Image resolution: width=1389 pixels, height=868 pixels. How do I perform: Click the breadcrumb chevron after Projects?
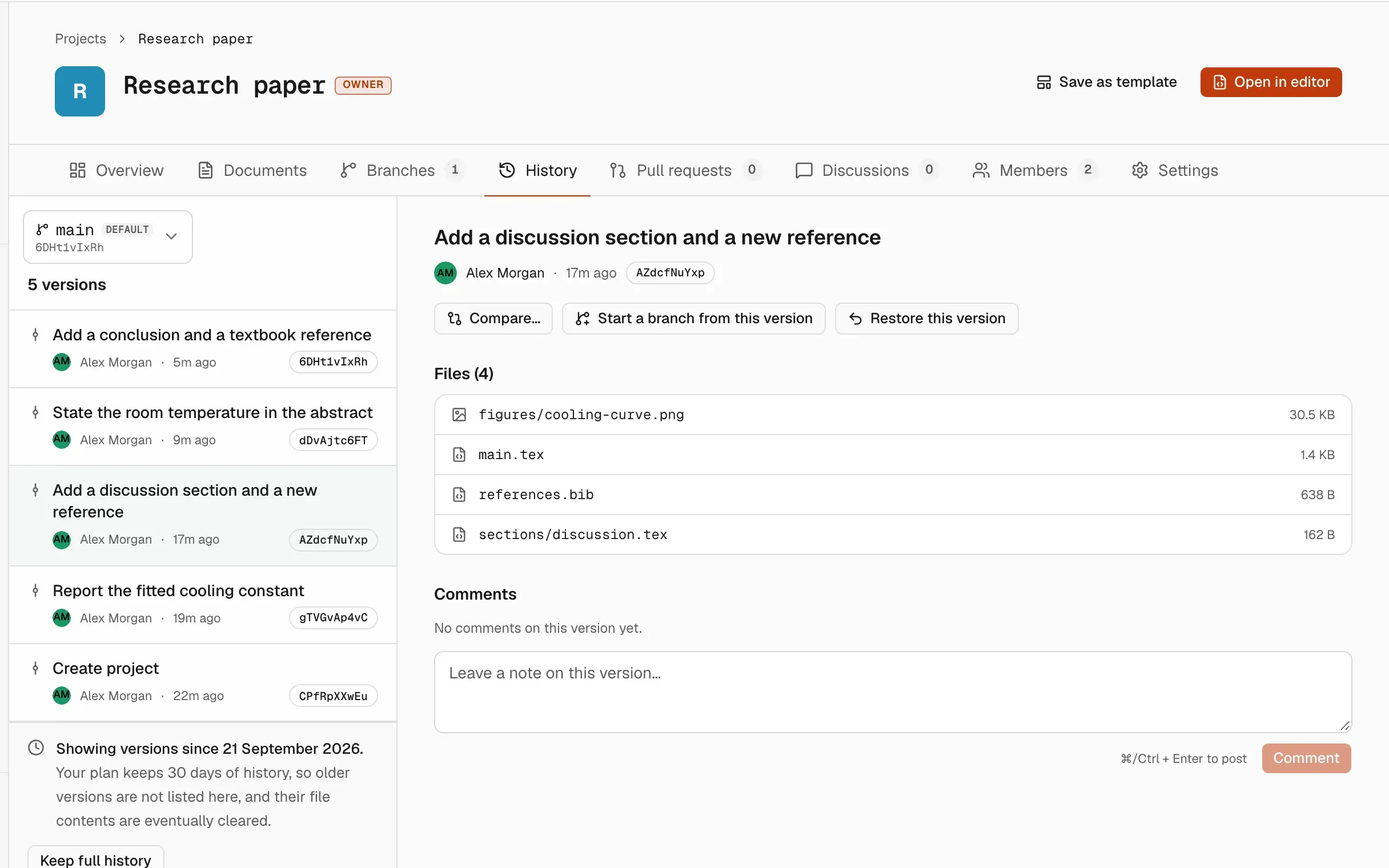[122, 39]
